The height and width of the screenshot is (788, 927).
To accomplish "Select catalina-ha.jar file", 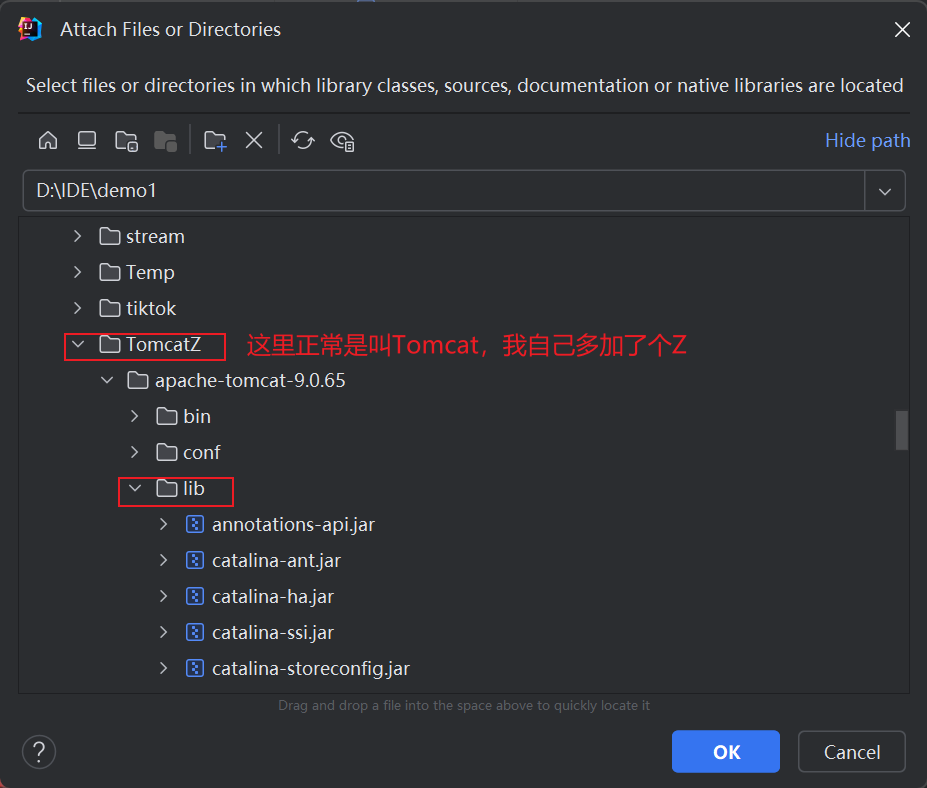I will tap(273, 597).
